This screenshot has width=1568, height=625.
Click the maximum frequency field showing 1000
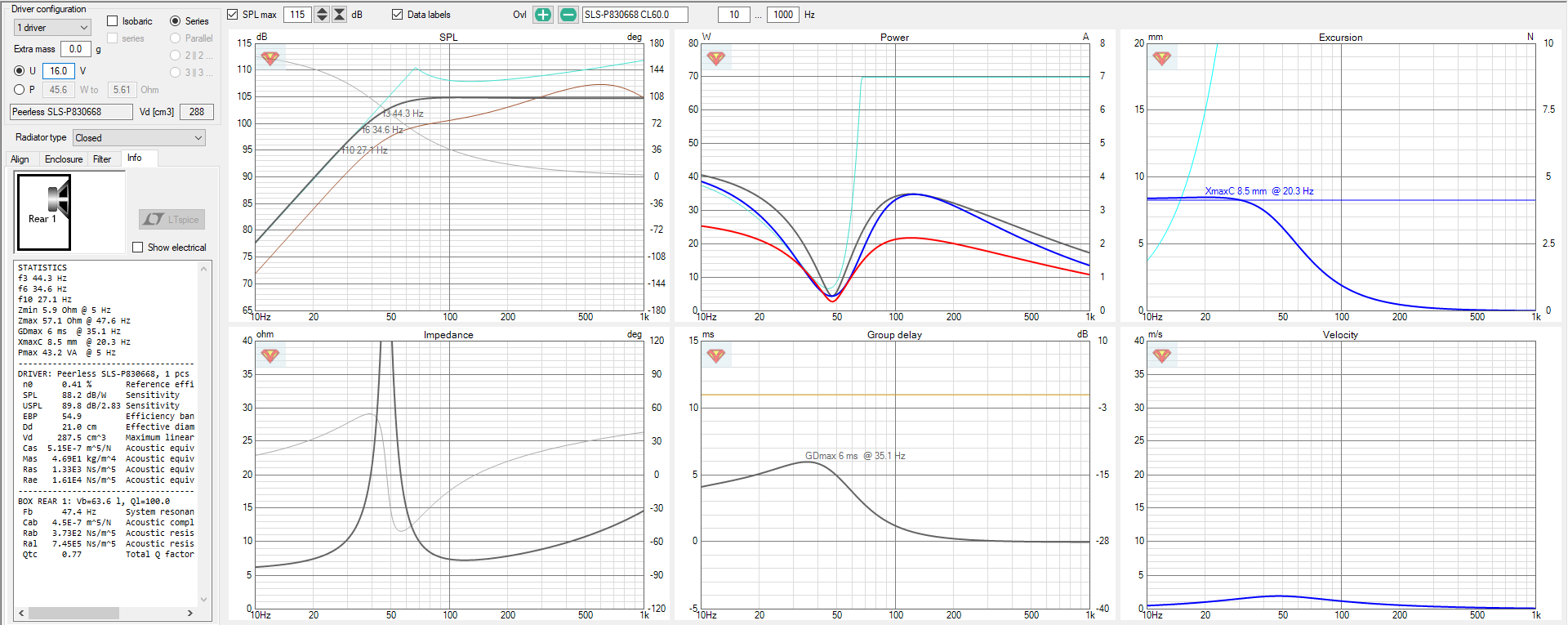(x=783, y=15)
